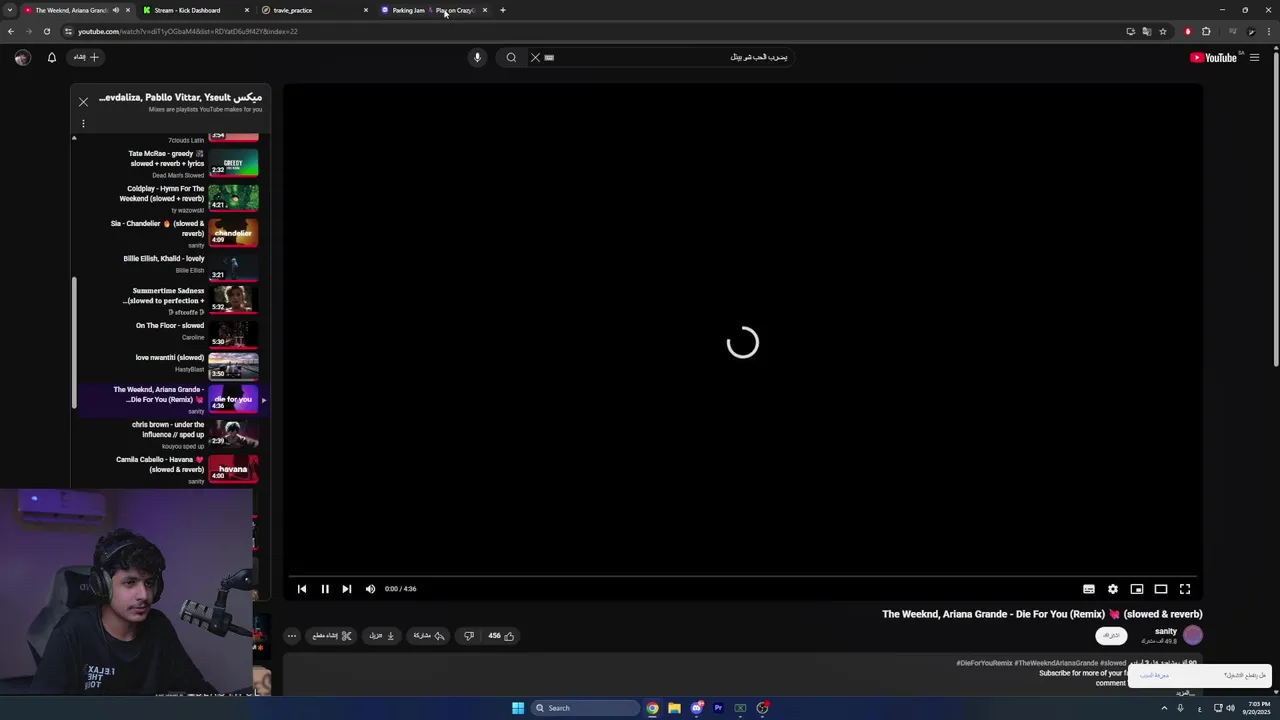Open playlist options three-dot menu
The image size is (1280, 720).
click(83, 124)
